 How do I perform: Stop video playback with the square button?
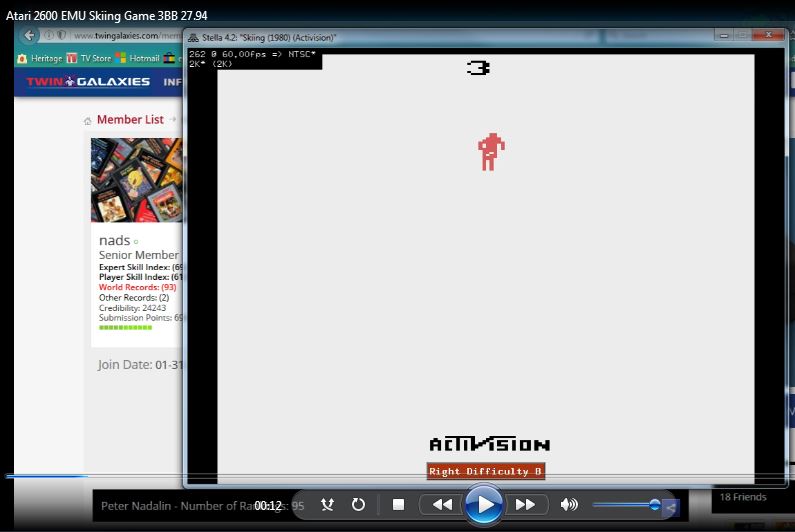pyautogui.click(x=399, y=504)
